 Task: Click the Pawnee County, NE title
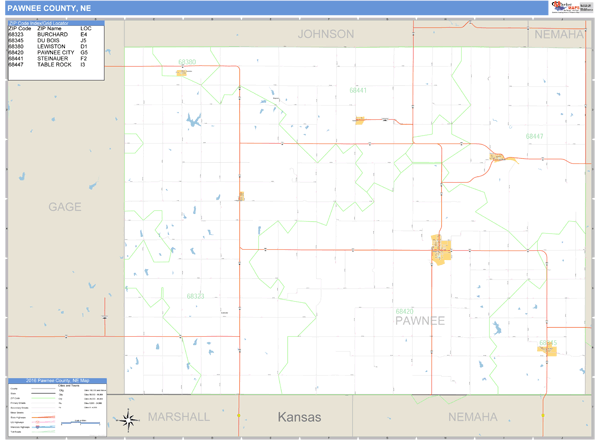tap(50, 7)
